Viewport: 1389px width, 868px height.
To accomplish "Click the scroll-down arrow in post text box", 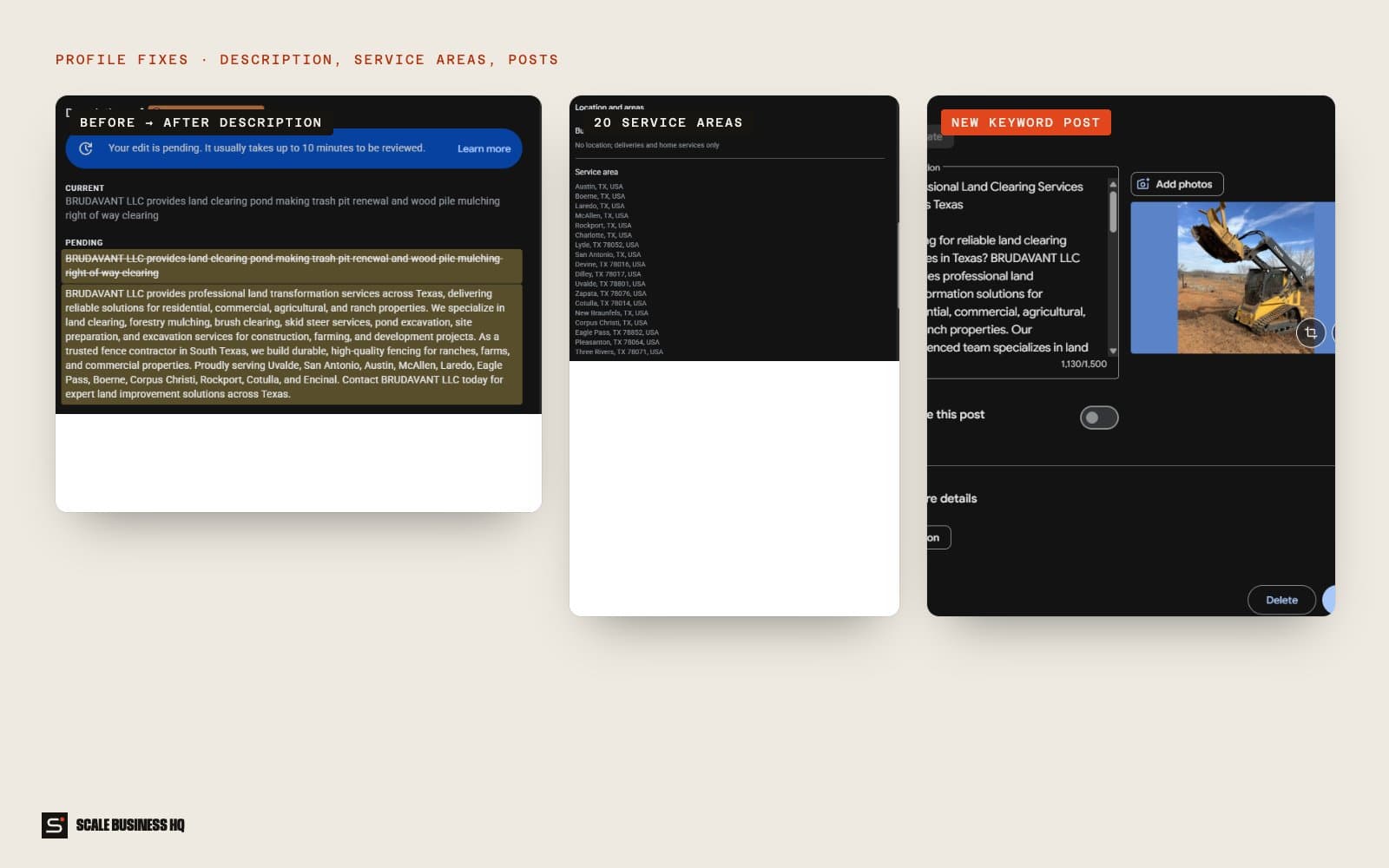I will tap(1113, 351).
